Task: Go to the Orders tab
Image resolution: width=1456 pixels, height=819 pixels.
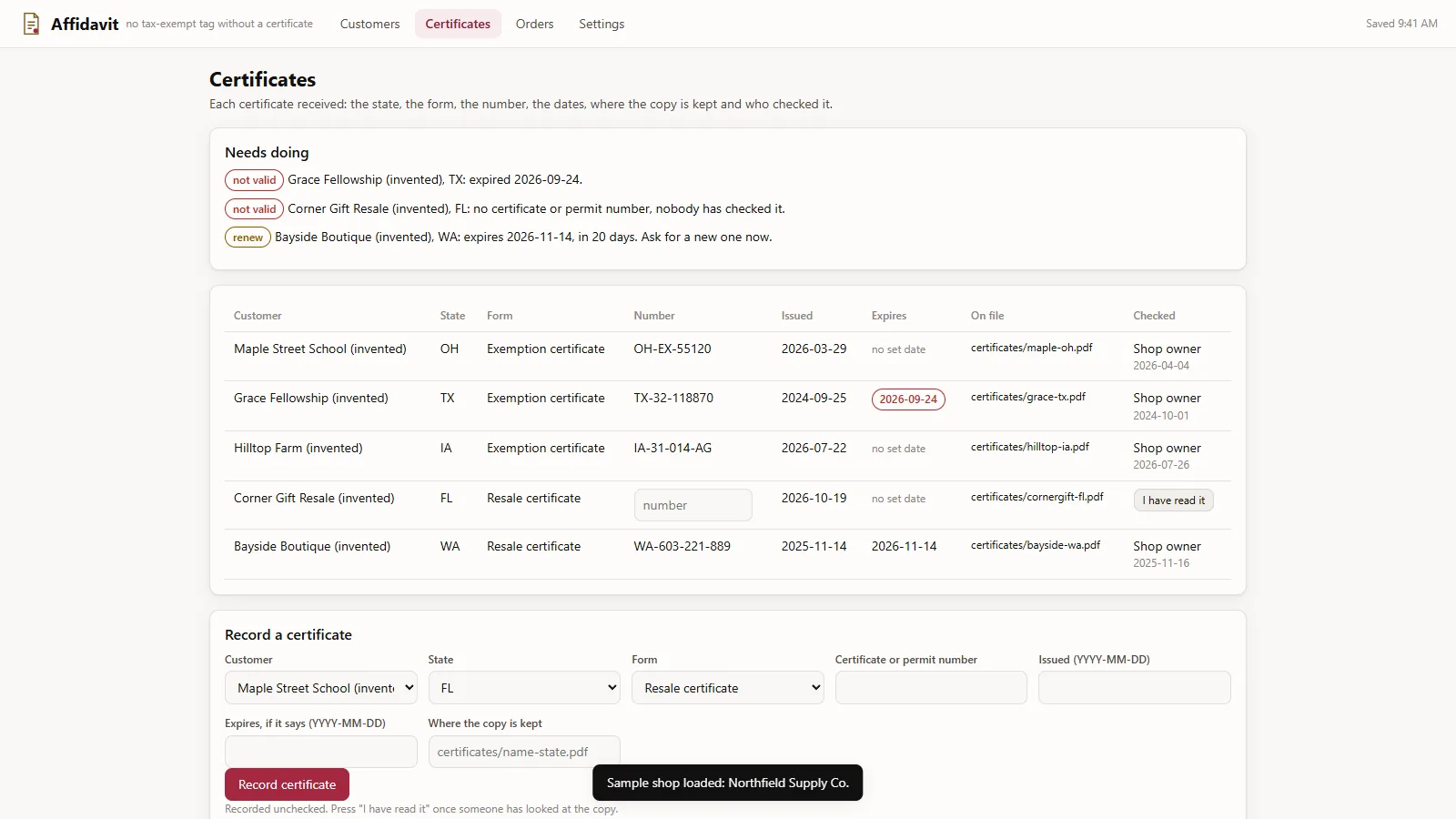Action: pyautogui.click(x=534, y=24)
